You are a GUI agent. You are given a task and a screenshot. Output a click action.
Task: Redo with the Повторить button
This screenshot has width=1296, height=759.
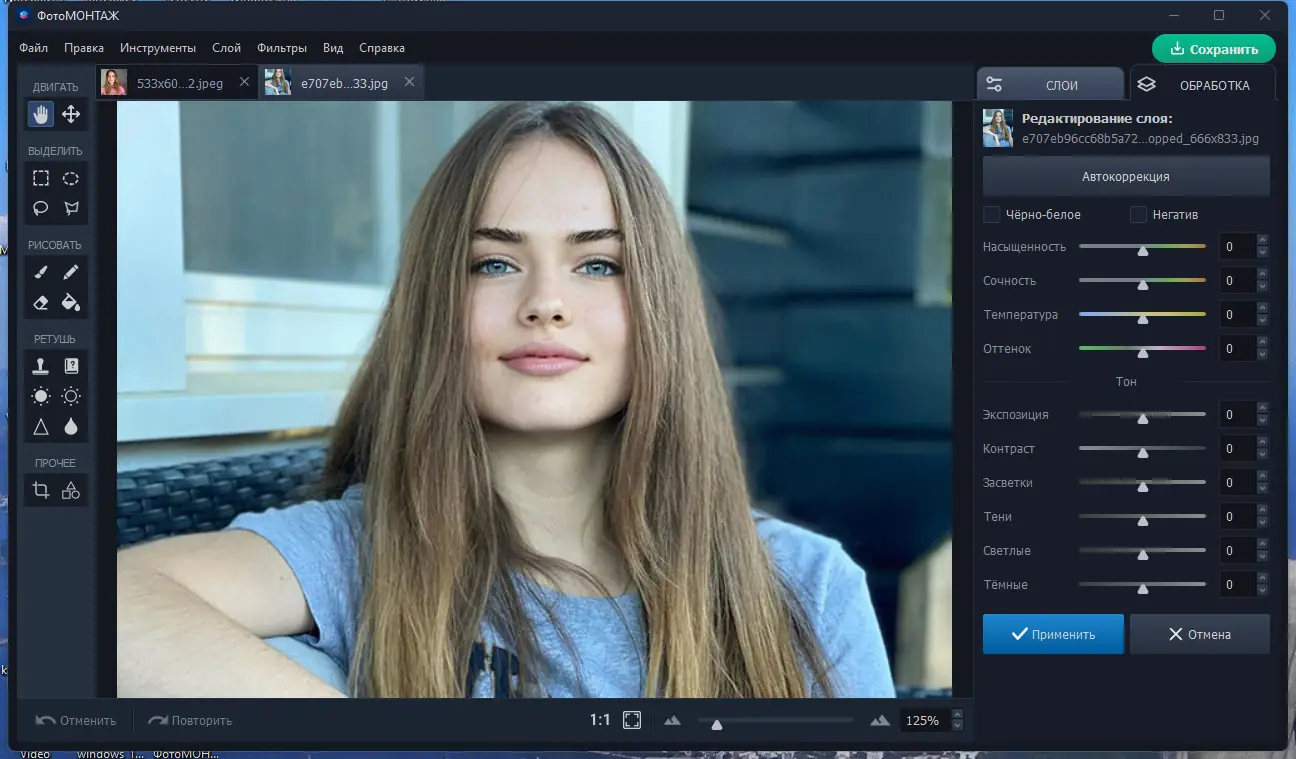(190, 720)
